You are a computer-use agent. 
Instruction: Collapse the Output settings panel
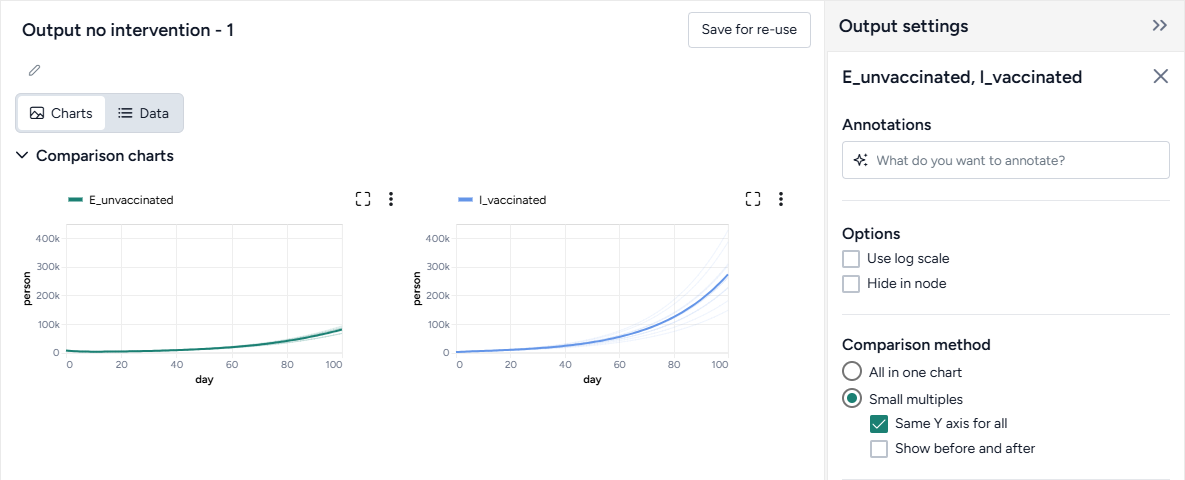(x=1160, y=26)
